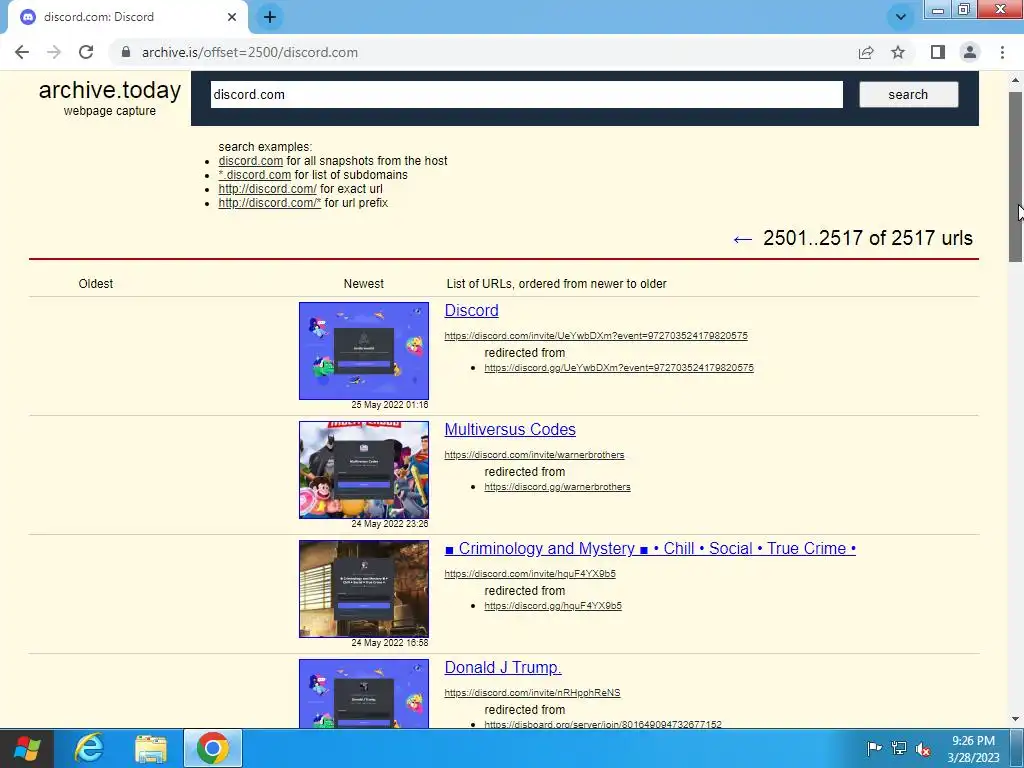Open Action Center flag tray icon
The image size is (1024, 768).
tap(874, 748)
